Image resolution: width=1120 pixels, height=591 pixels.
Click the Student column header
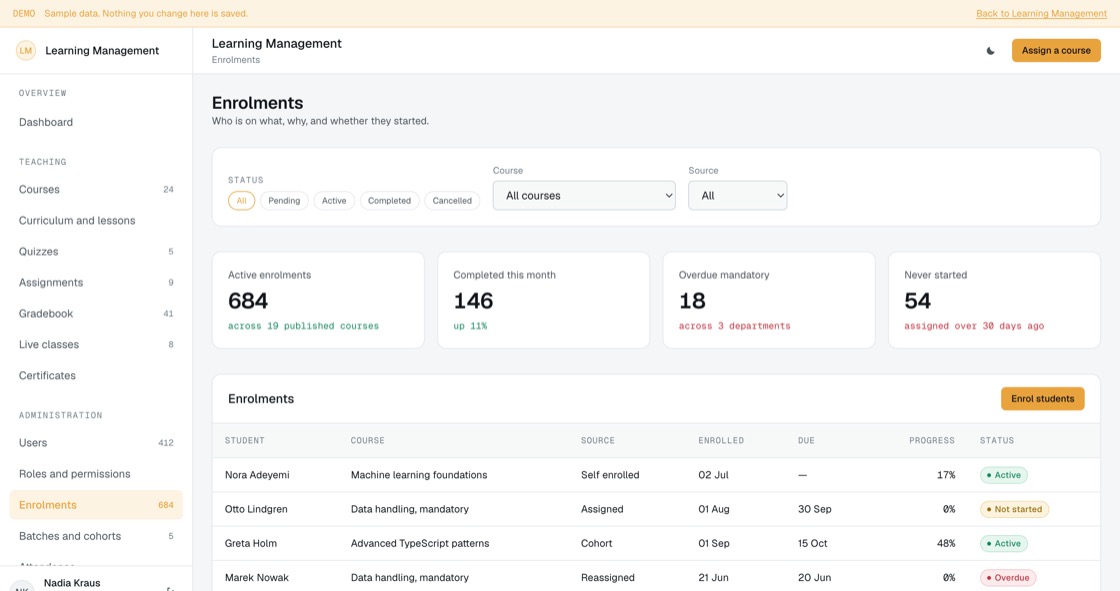click(x=245, y=441)
